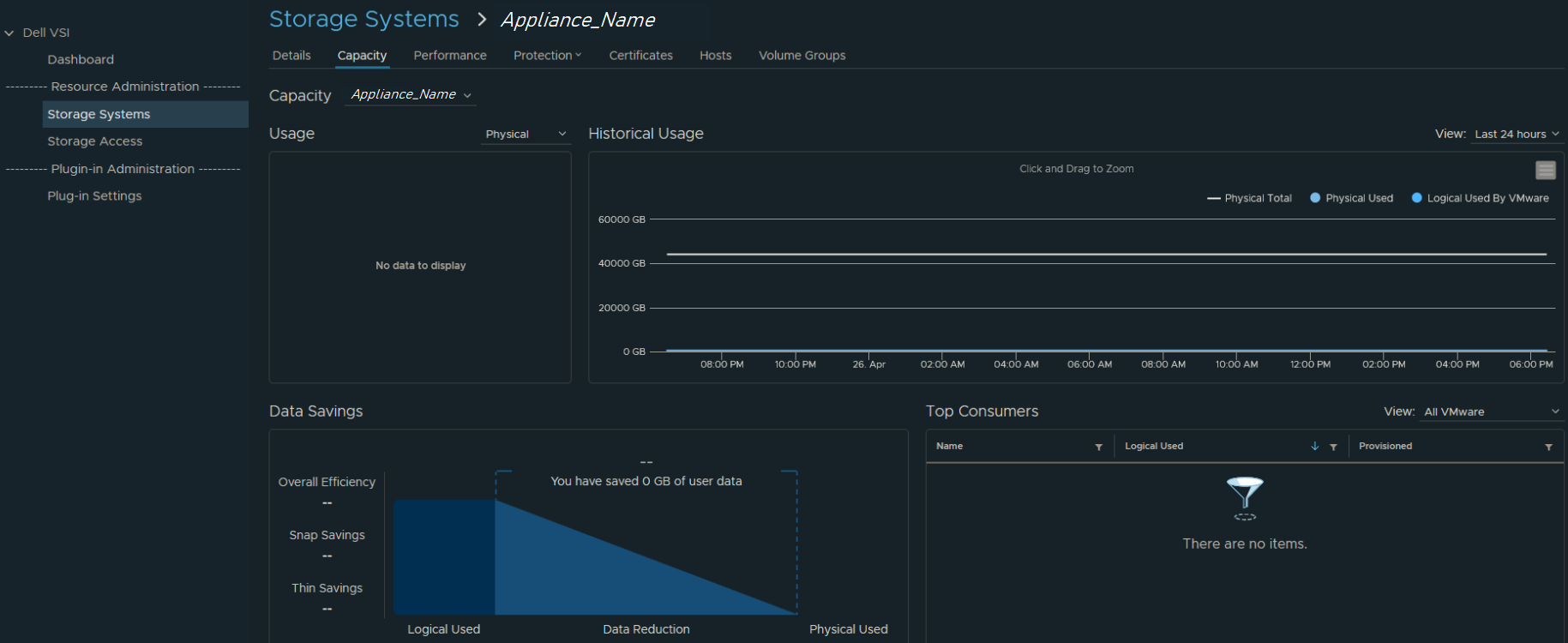Image resolution: width=1568 pixels, height=643 pixels.
Task: Toggle the Physical Total legend series
Action: [1249, 198]
